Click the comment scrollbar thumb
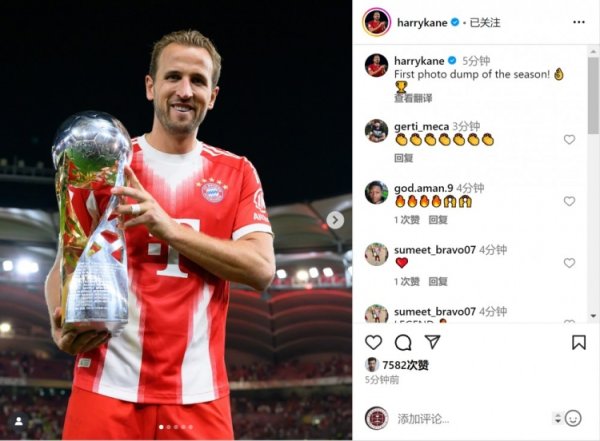The height and width of the screenshot is (441, 600). coord(593,96)
